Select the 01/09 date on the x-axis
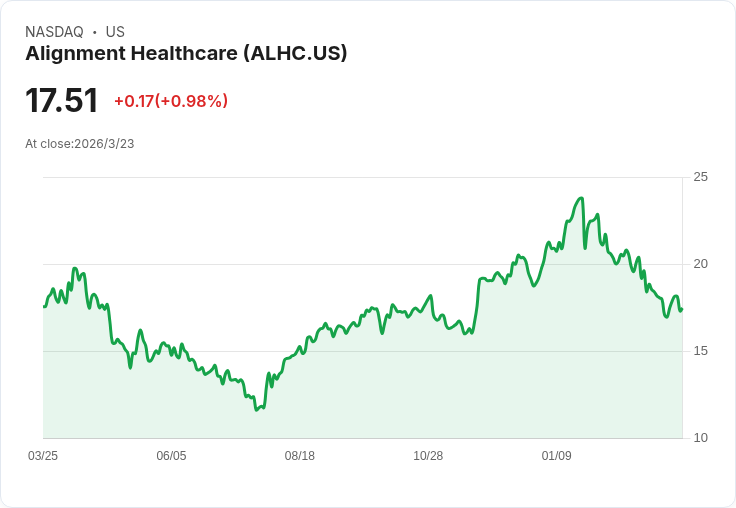The height and width of the screenshot is (508, 736). tap(557, 456)
